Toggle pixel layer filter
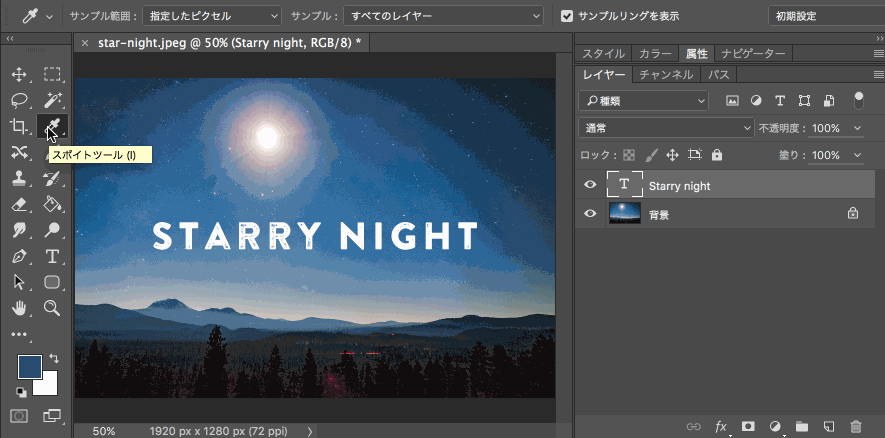885x438 pixels. (732, 101)
